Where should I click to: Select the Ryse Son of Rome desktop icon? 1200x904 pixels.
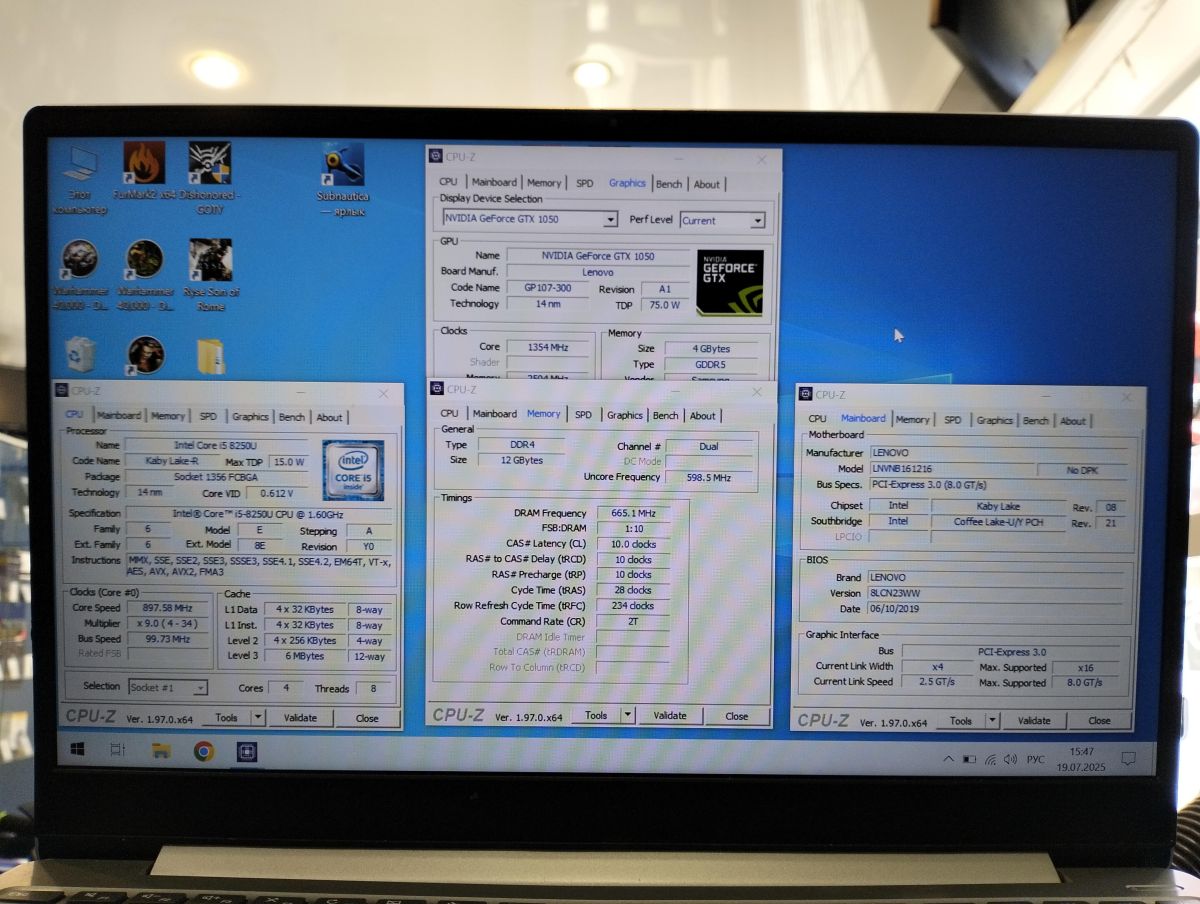211,275
